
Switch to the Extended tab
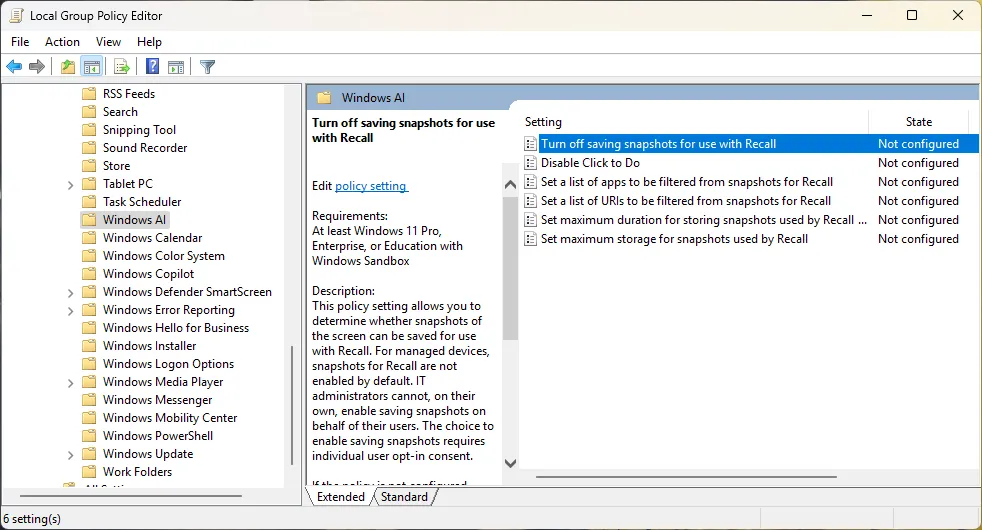coord(341,497)
